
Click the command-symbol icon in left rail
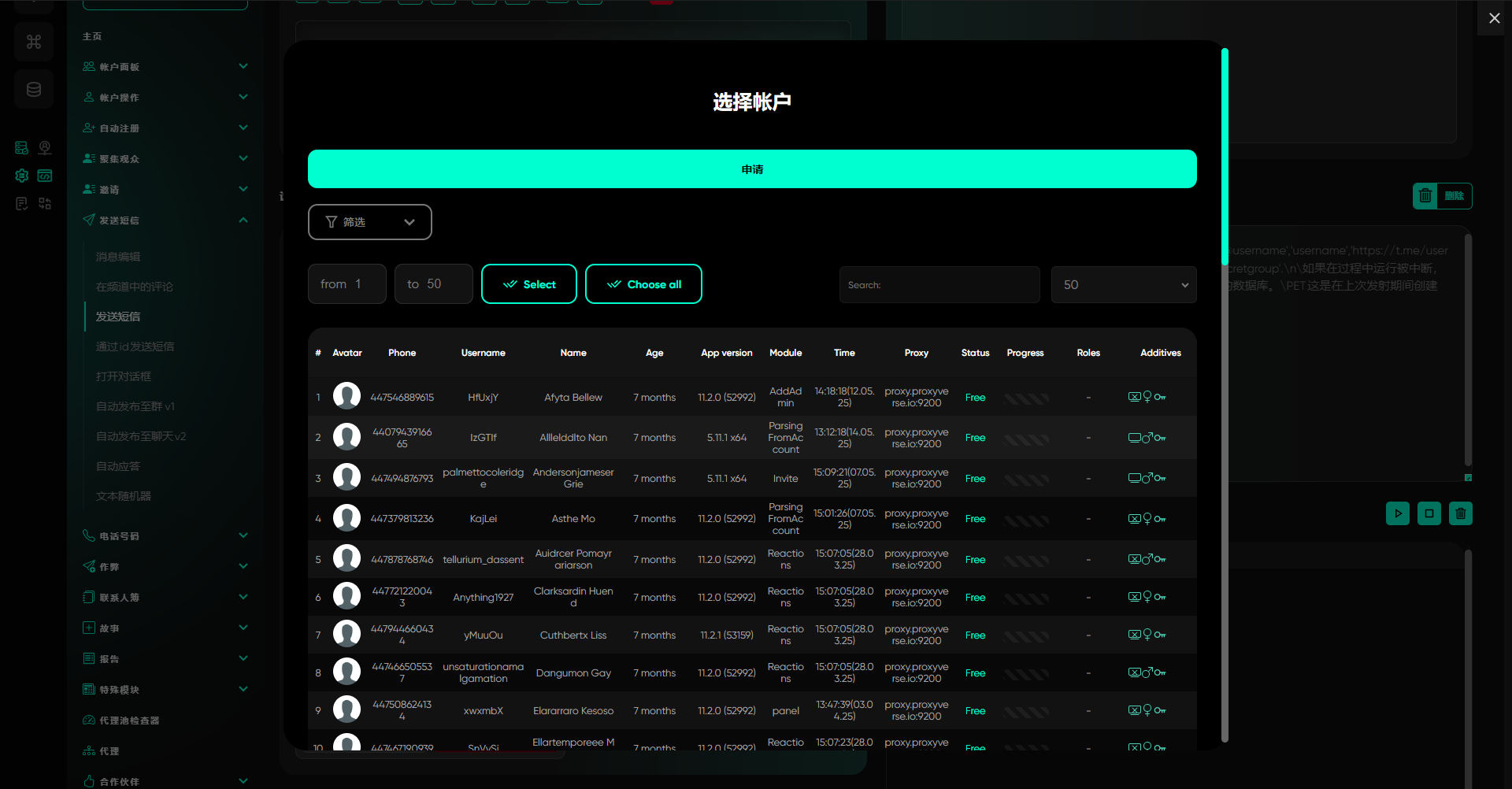point(34,42)
